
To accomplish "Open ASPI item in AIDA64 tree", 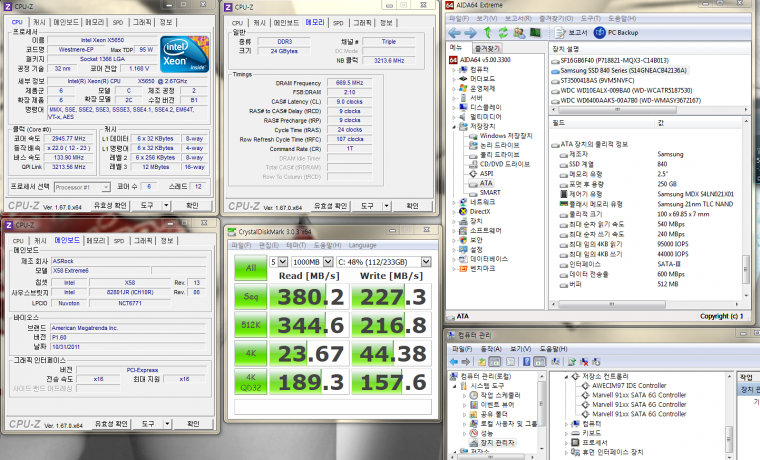I will [486, 174].
